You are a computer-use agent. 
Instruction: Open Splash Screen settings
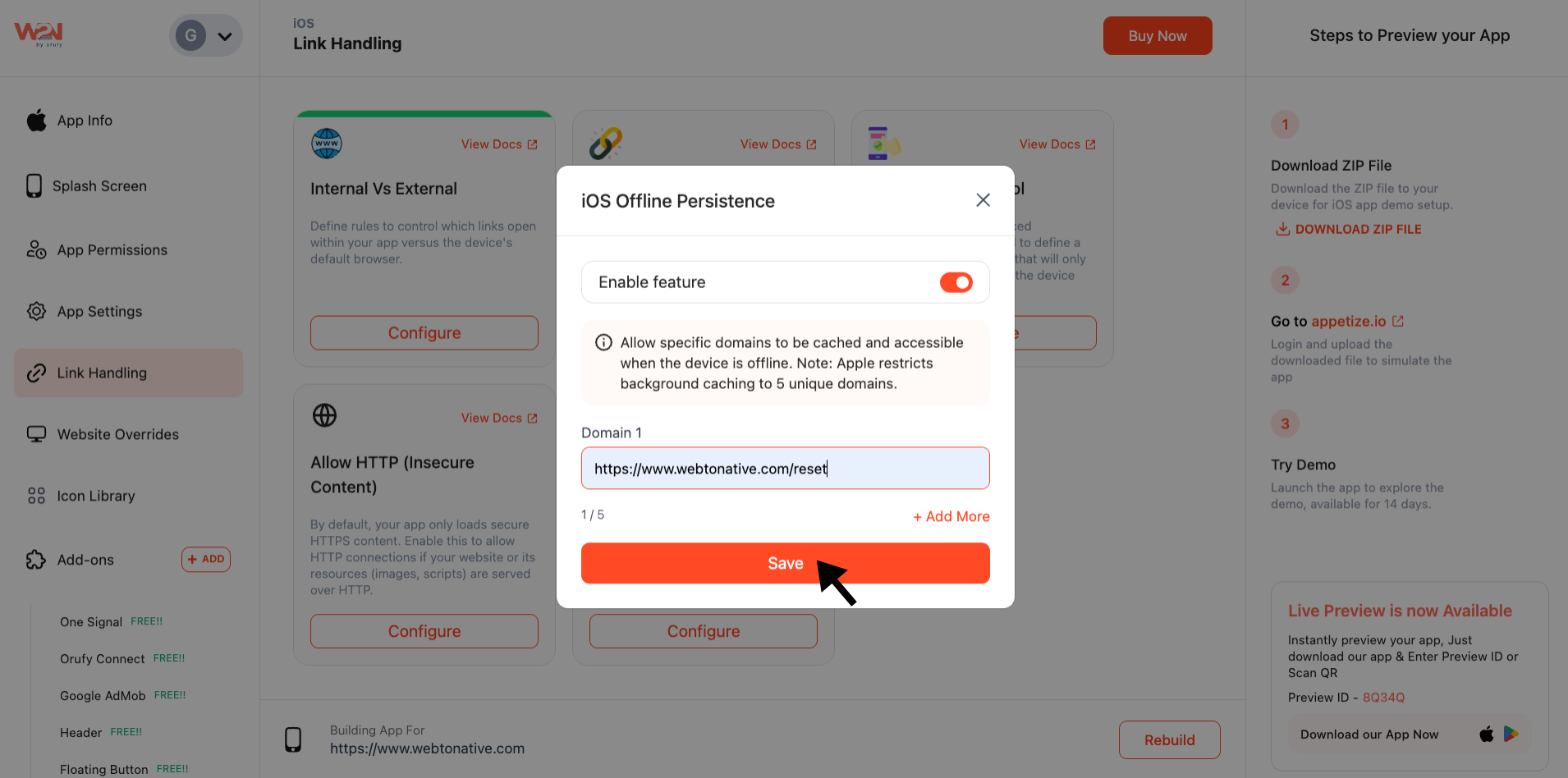99,186
